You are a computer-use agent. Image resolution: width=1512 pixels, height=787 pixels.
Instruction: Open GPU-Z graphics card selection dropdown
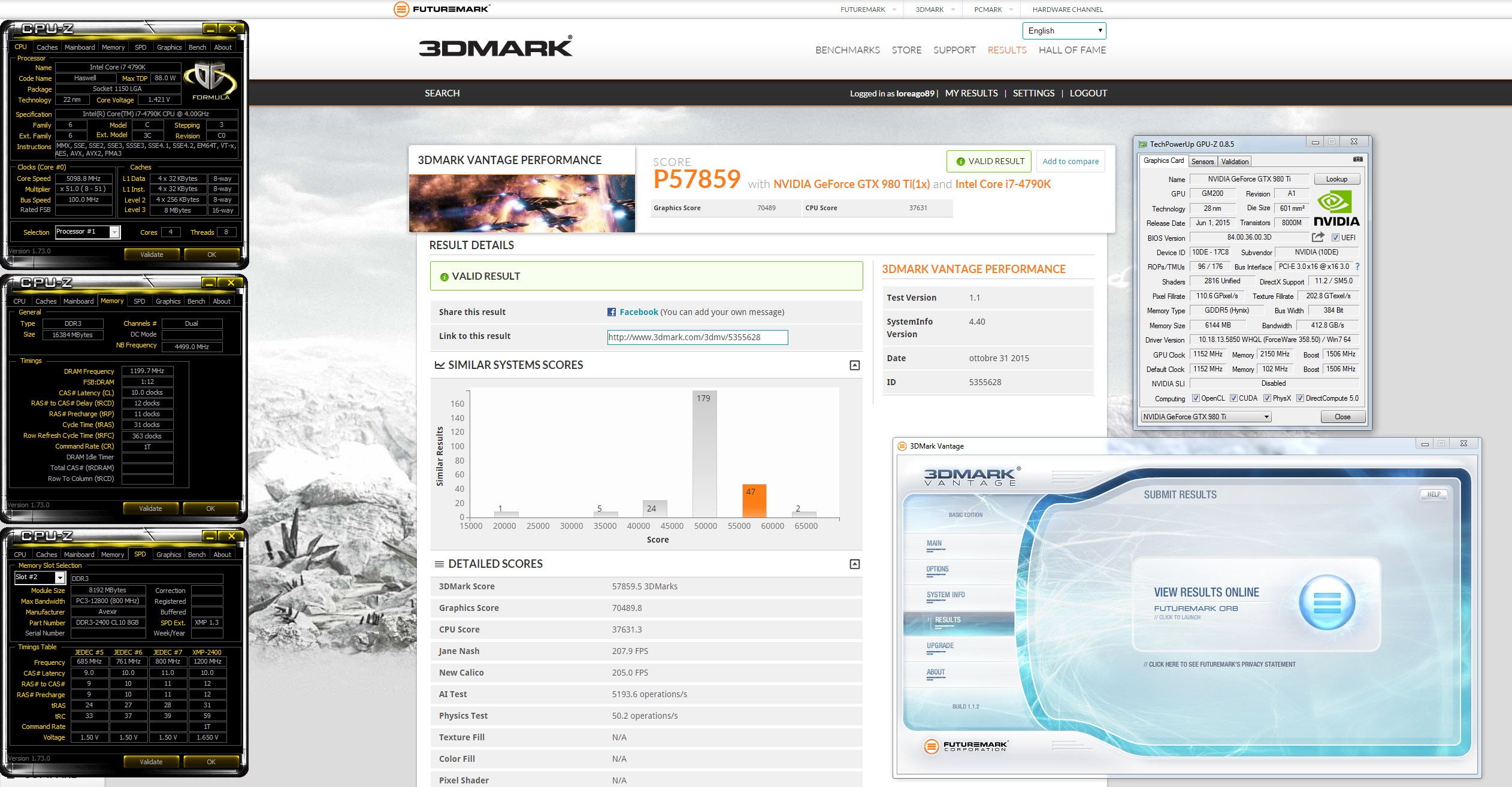coord(1206,417)
